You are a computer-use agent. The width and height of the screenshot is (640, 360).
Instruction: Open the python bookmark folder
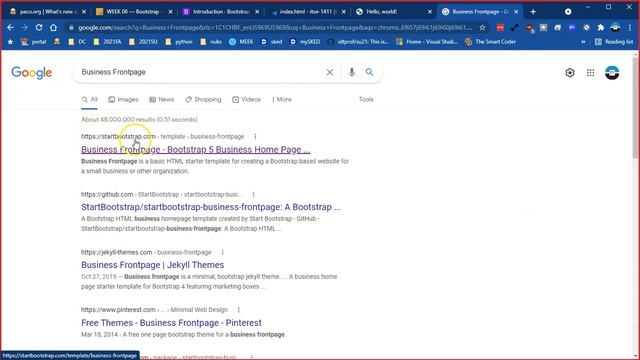[179, 42]
